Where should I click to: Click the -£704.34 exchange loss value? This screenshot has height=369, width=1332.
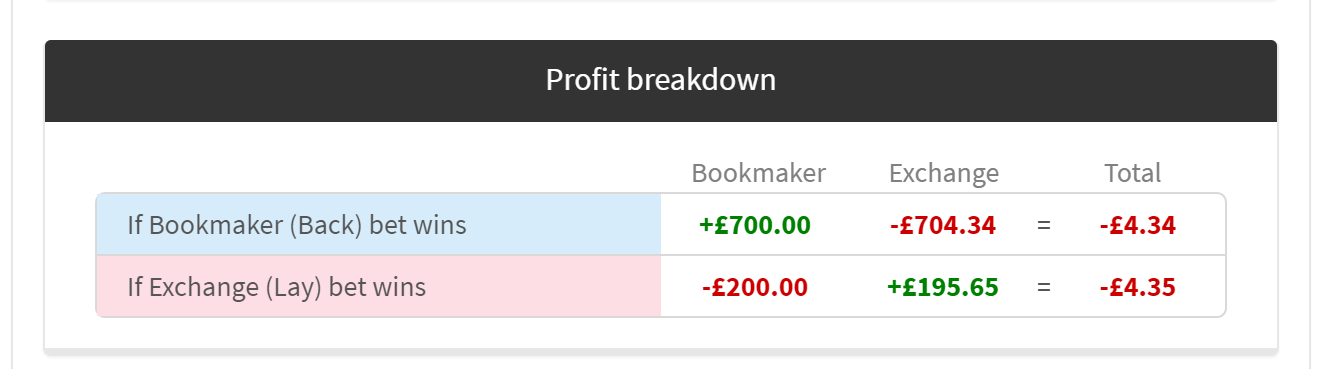point(942,225)
